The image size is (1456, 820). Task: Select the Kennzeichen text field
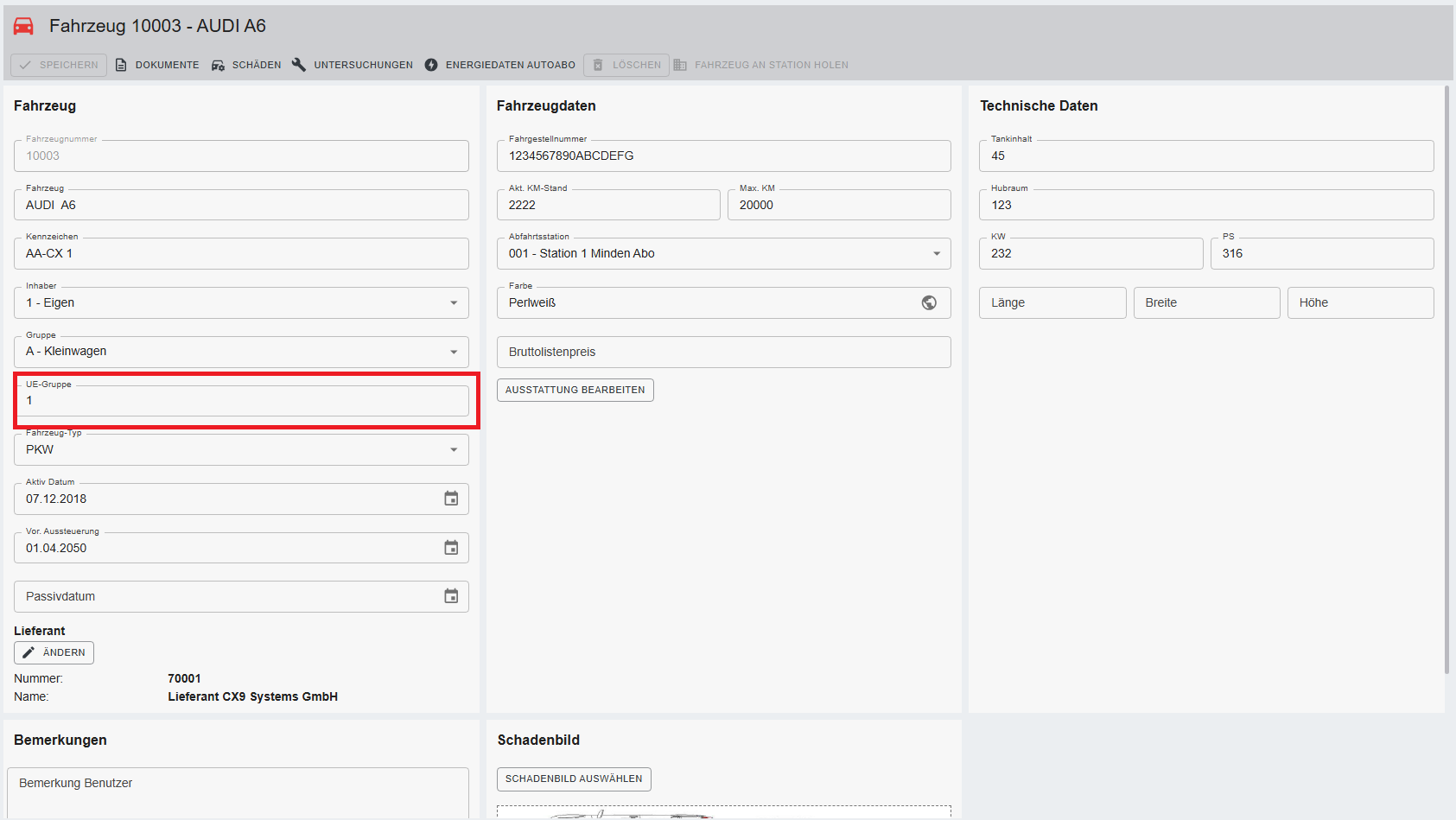tap(241, 254)
